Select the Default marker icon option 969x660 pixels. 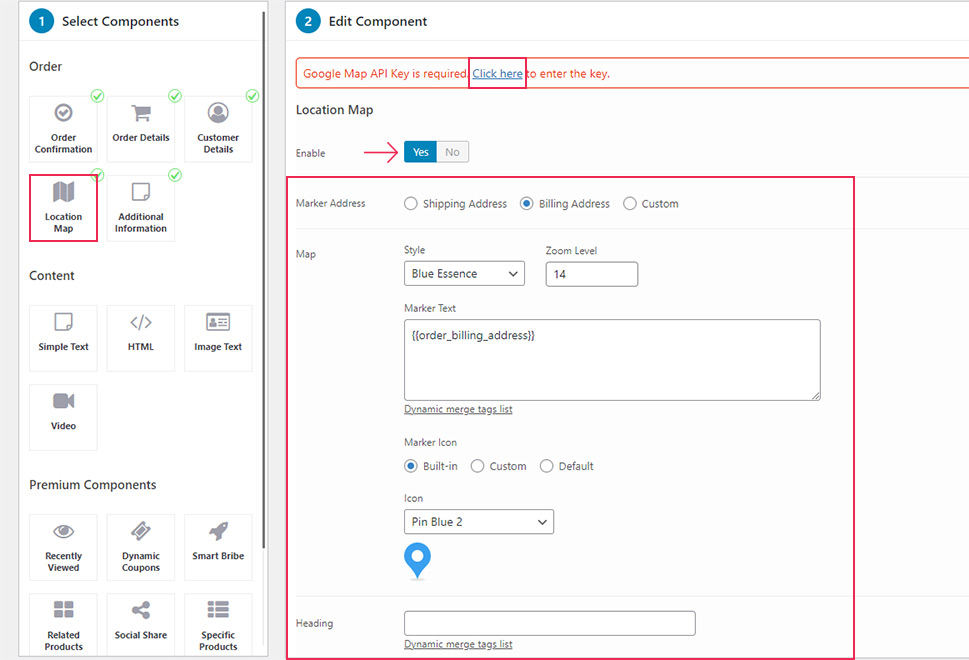[547, 466]
